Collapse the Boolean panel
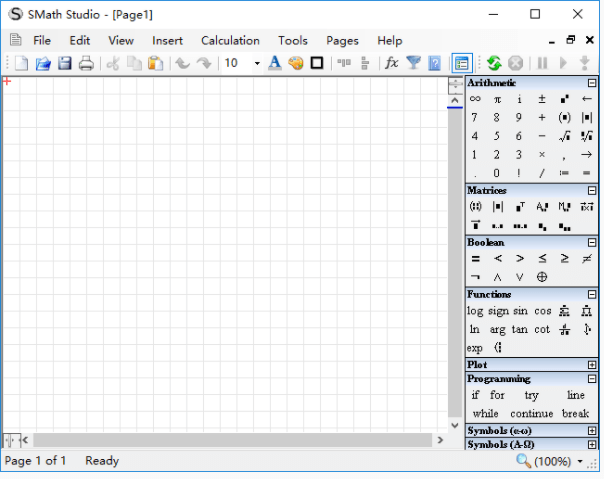The image size is (604, 479). [592, 242]
